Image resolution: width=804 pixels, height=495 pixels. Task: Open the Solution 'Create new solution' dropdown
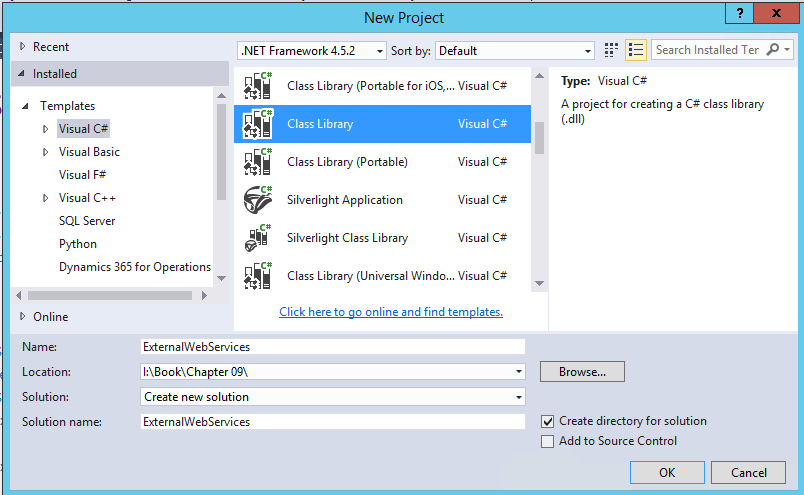click(518, 397)
